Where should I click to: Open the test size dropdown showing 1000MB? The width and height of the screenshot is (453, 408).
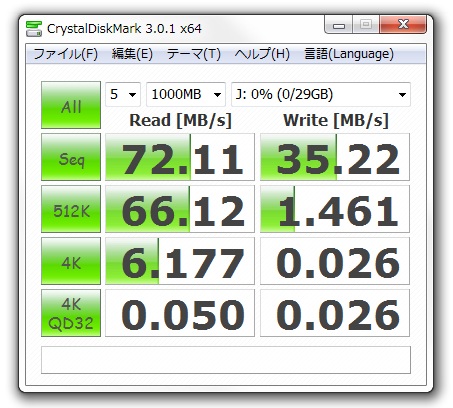[186, 95]
